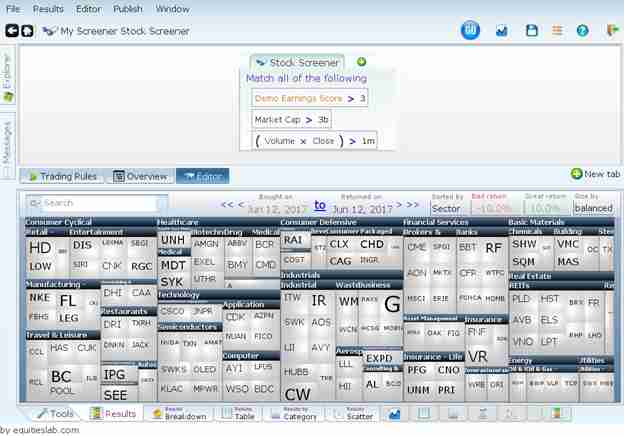Open the File menu
The height and width of the screenshot is (436, 624).
click(13, 9)
